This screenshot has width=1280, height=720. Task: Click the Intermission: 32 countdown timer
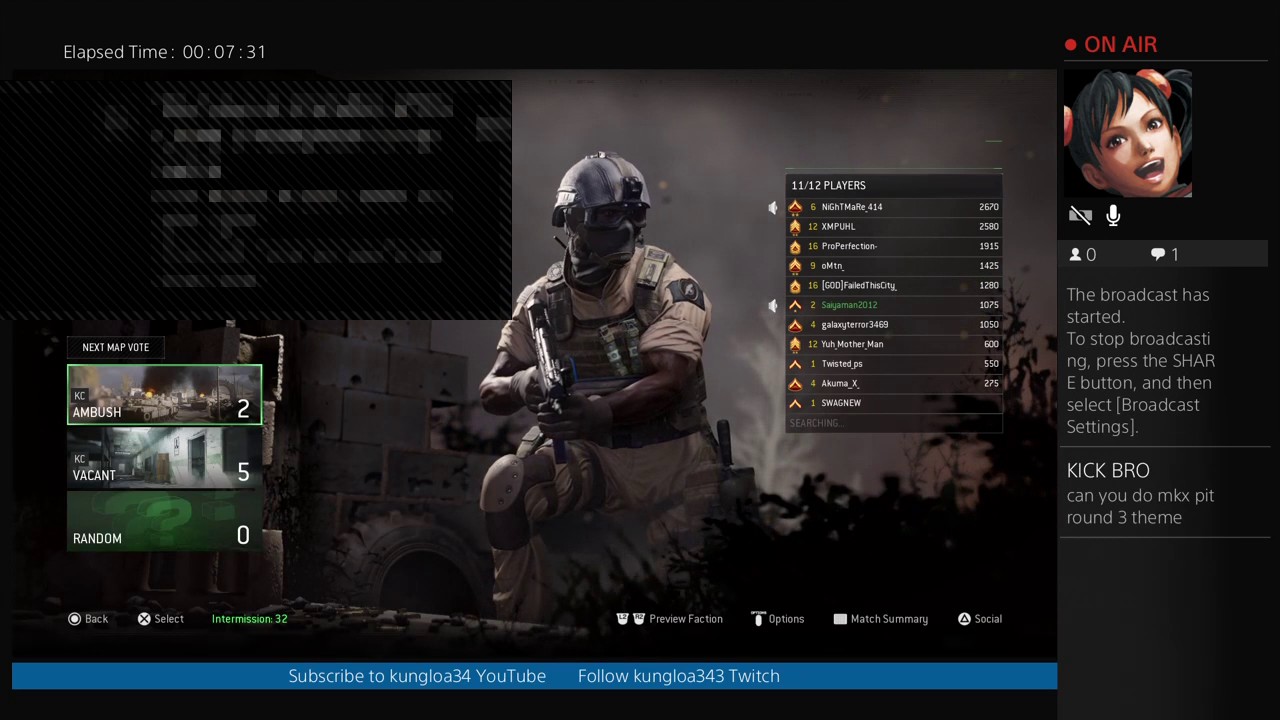249,618
